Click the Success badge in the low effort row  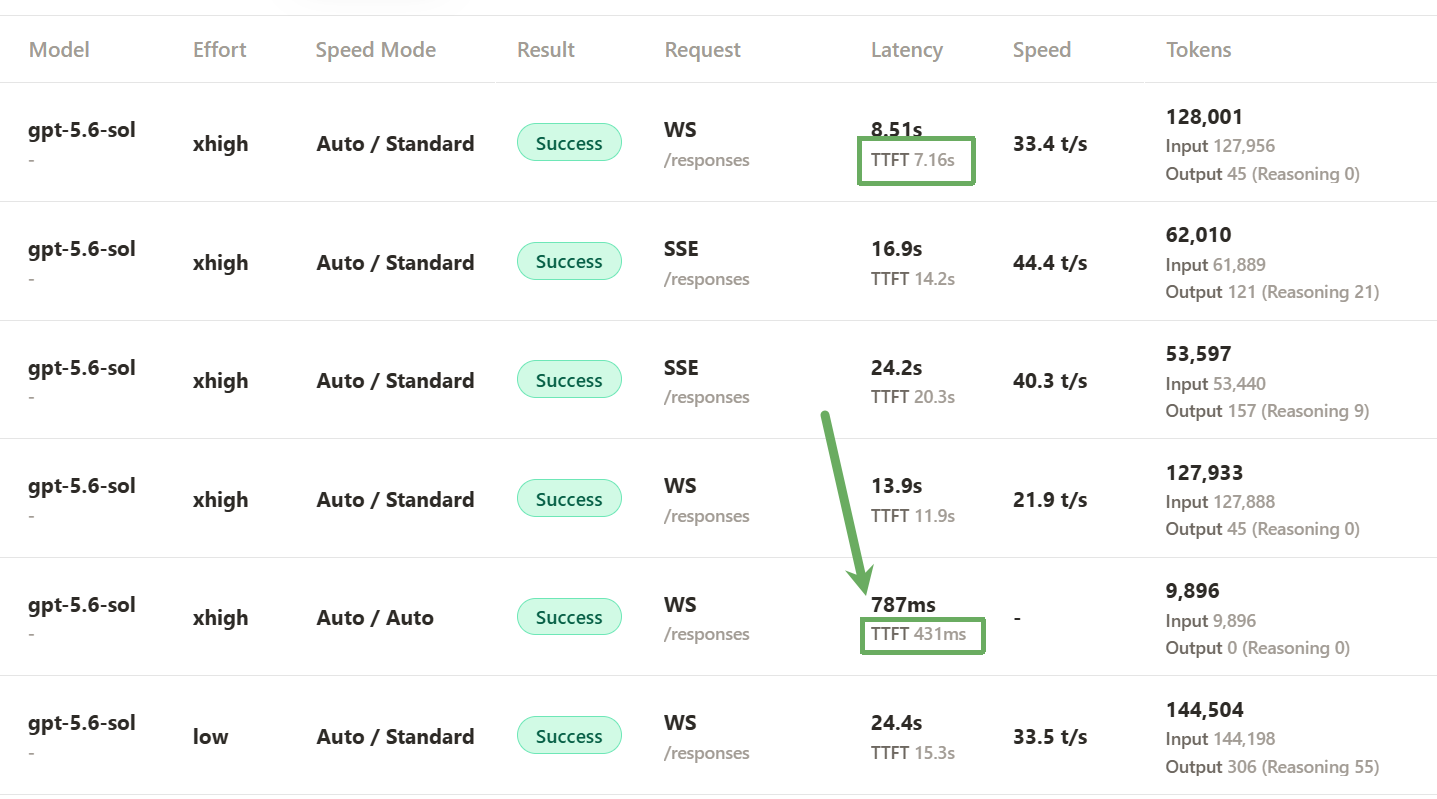click(569, 736)
